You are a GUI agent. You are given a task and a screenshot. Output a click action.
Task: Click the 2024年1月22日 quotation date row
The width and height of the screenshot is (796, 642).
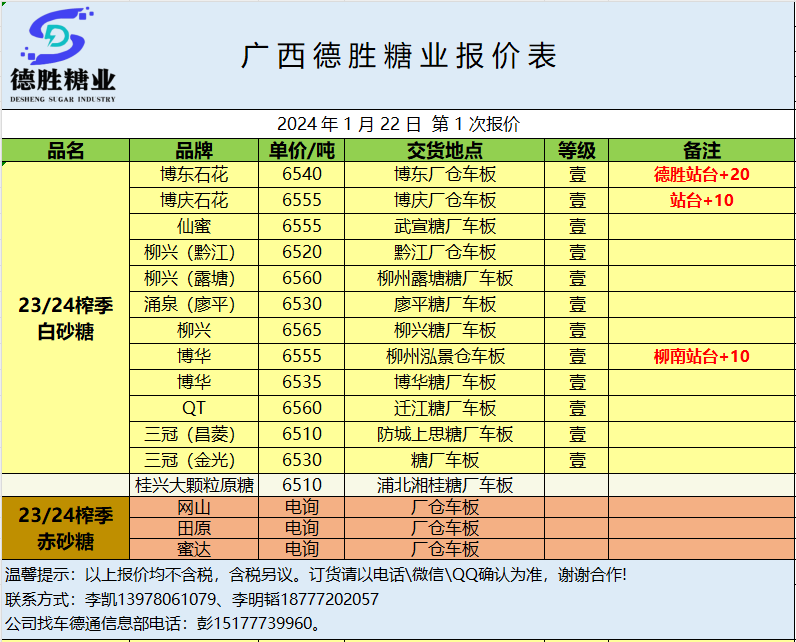click(398, 124)
